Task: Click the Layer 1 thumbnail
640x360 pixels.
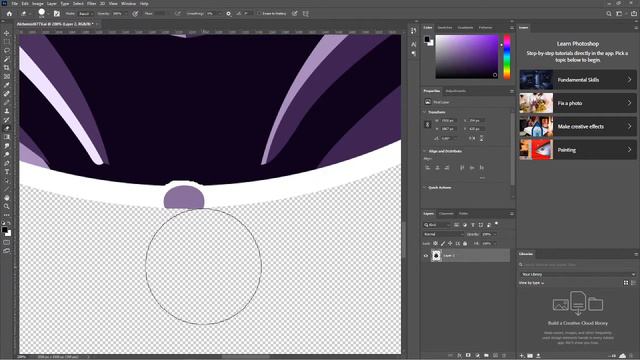Action: [x=436, y=256]
